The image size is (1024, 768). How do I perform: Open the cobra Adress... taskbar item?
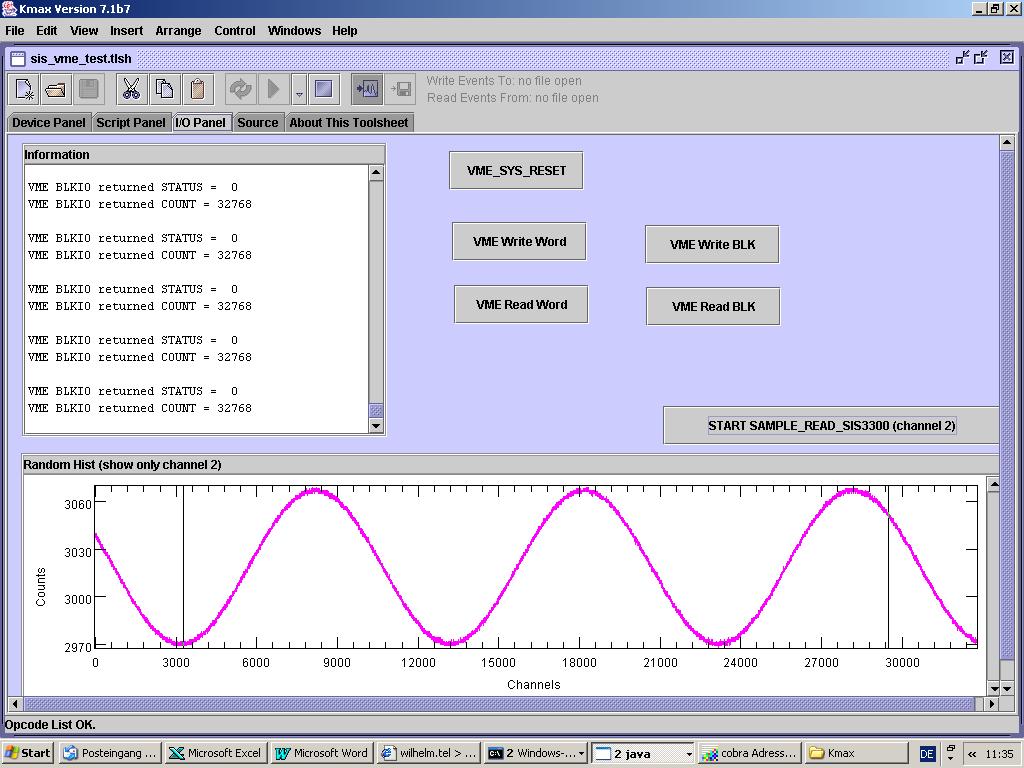[749, 753]
